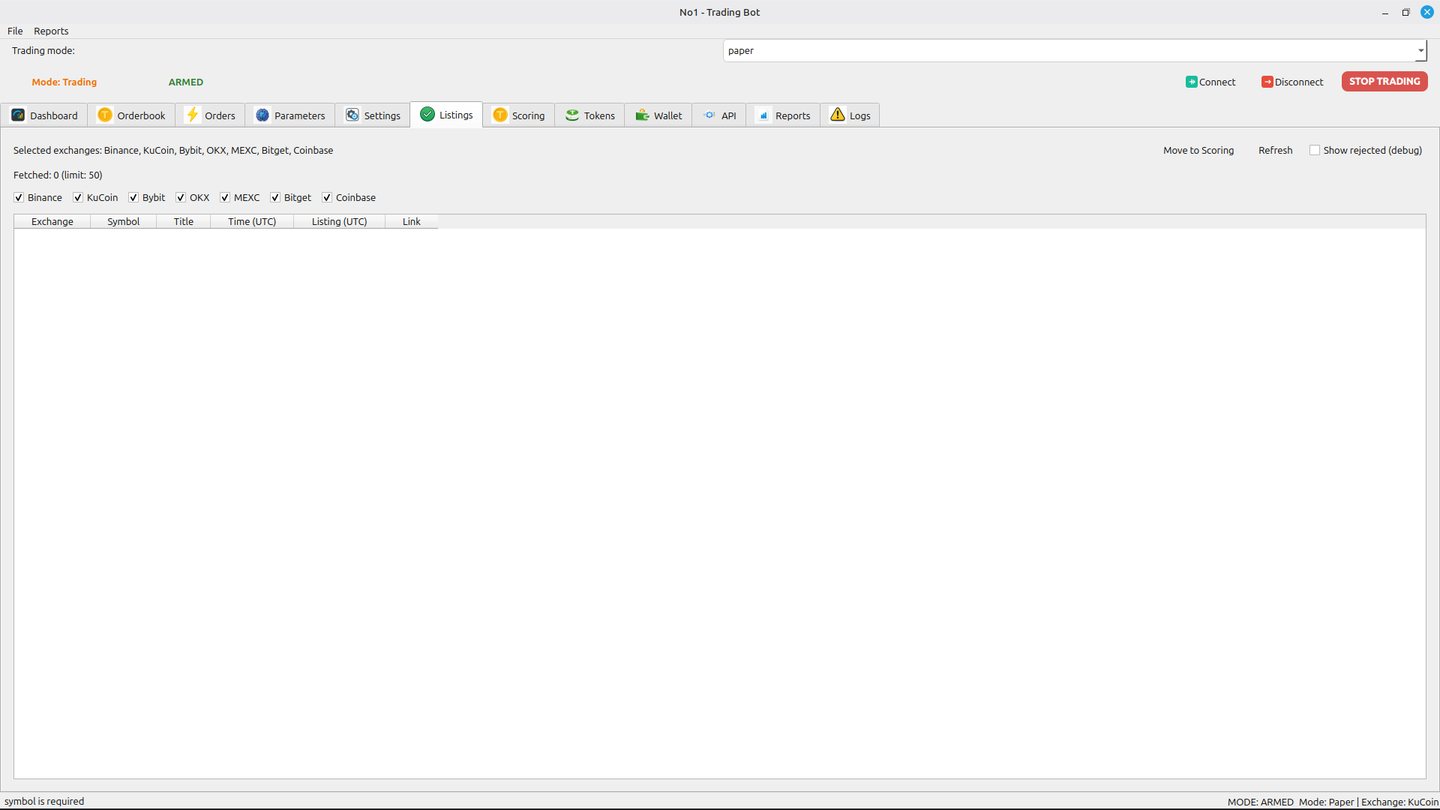Open the Trading mode dropdown arrow
This screenshot has width=1440, height=810.
click(1420, 51)
